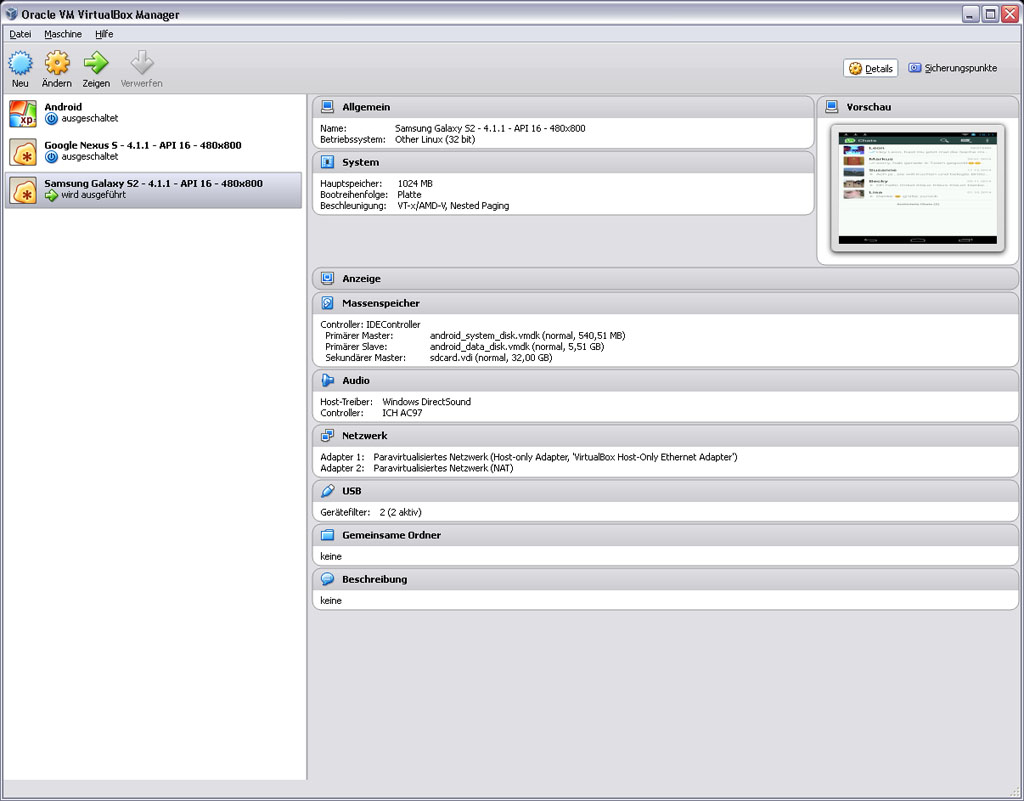The height and width of the screenshot is (801, 1024).
Task: Click Google Nexus S powered-off status icon
Action: (x=51, y=157)
